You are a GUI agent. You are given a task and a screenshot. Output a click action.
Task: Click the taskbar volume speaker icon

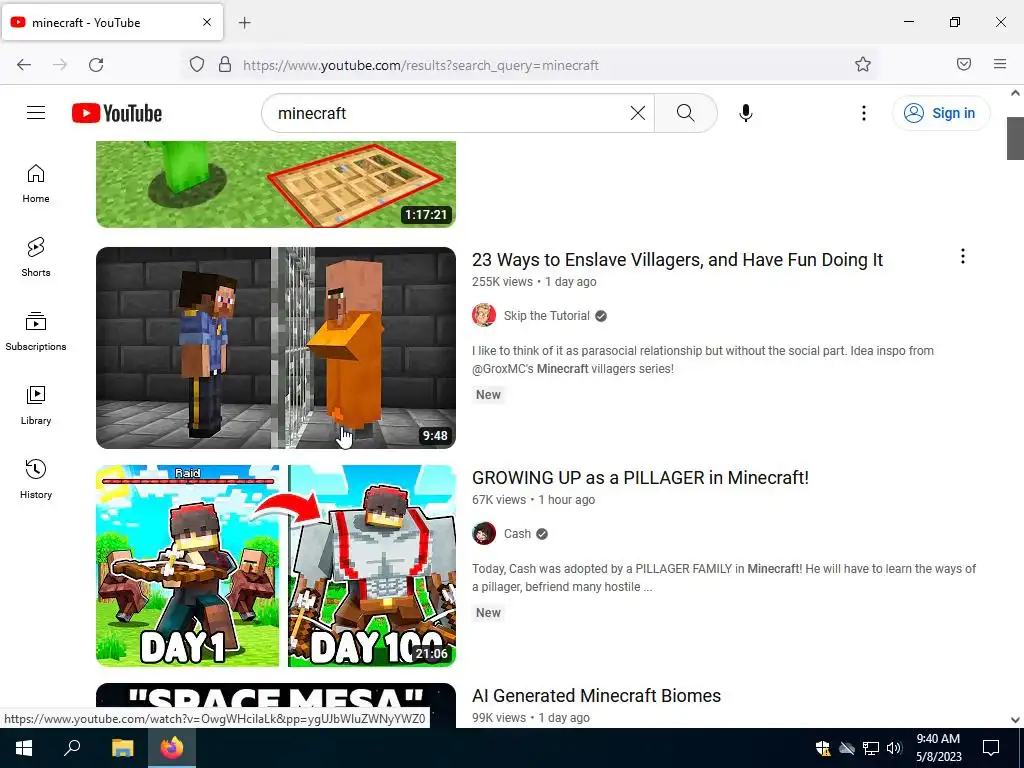tap(894, 748)
